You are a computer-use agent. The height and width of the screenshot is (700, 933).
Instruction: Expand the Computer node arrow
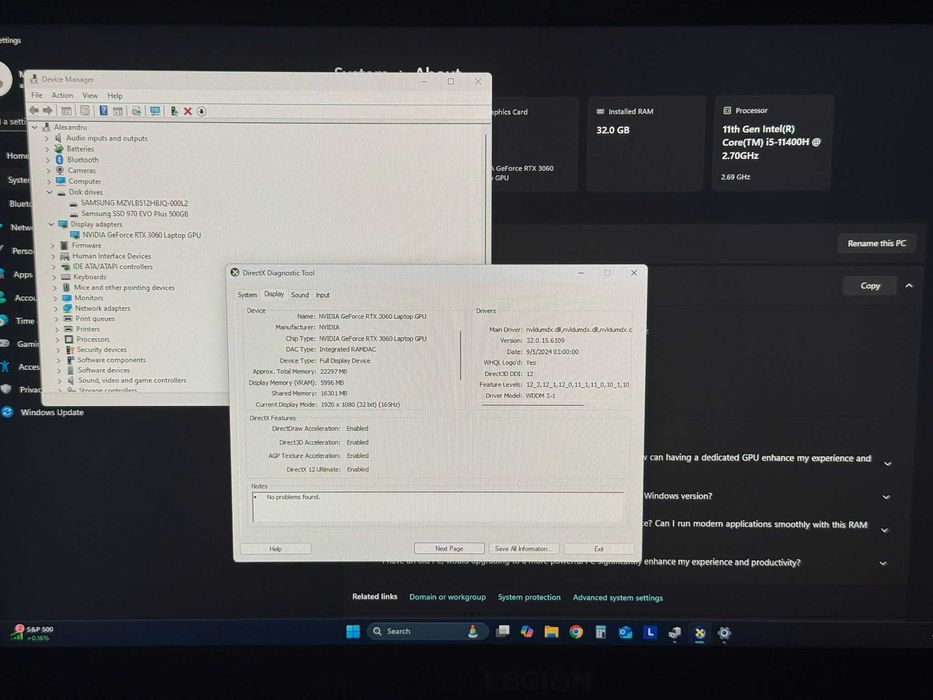point(48,181)
